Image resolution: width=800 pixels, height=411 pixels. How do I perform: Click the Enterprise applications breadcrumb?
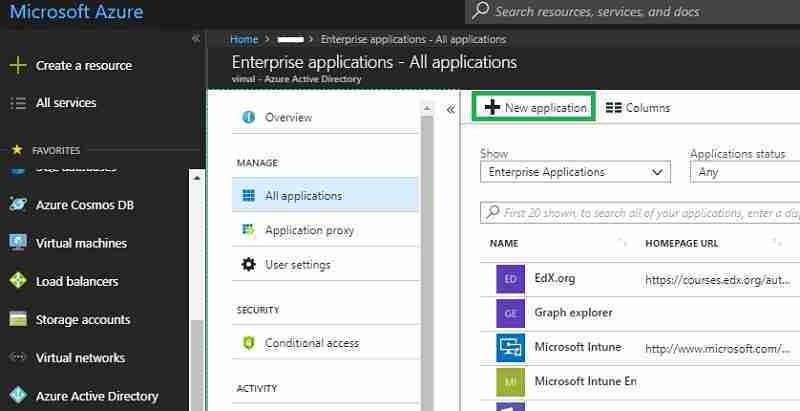point(413,39)
